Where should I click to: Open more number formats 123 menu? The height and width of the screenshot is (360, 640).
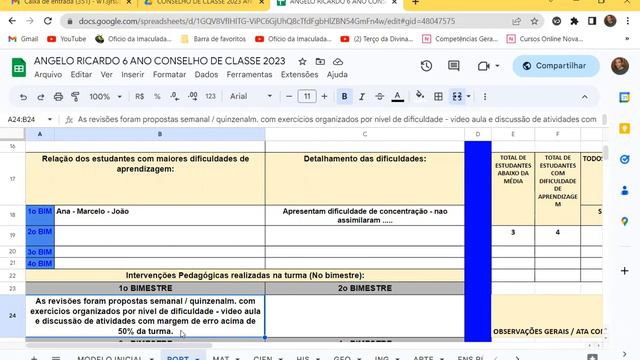point(210,97)
